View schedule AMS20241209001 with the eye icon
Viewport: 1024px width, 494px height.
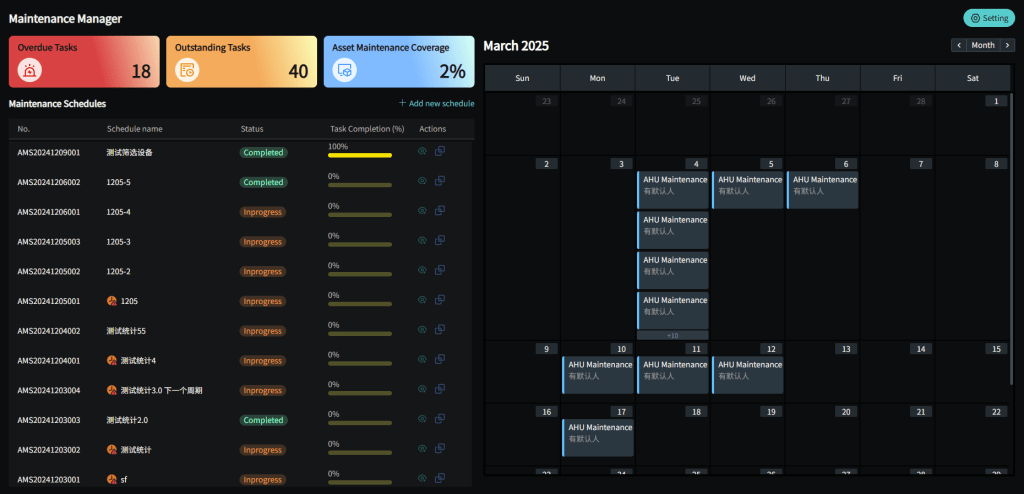coord(422,152)
